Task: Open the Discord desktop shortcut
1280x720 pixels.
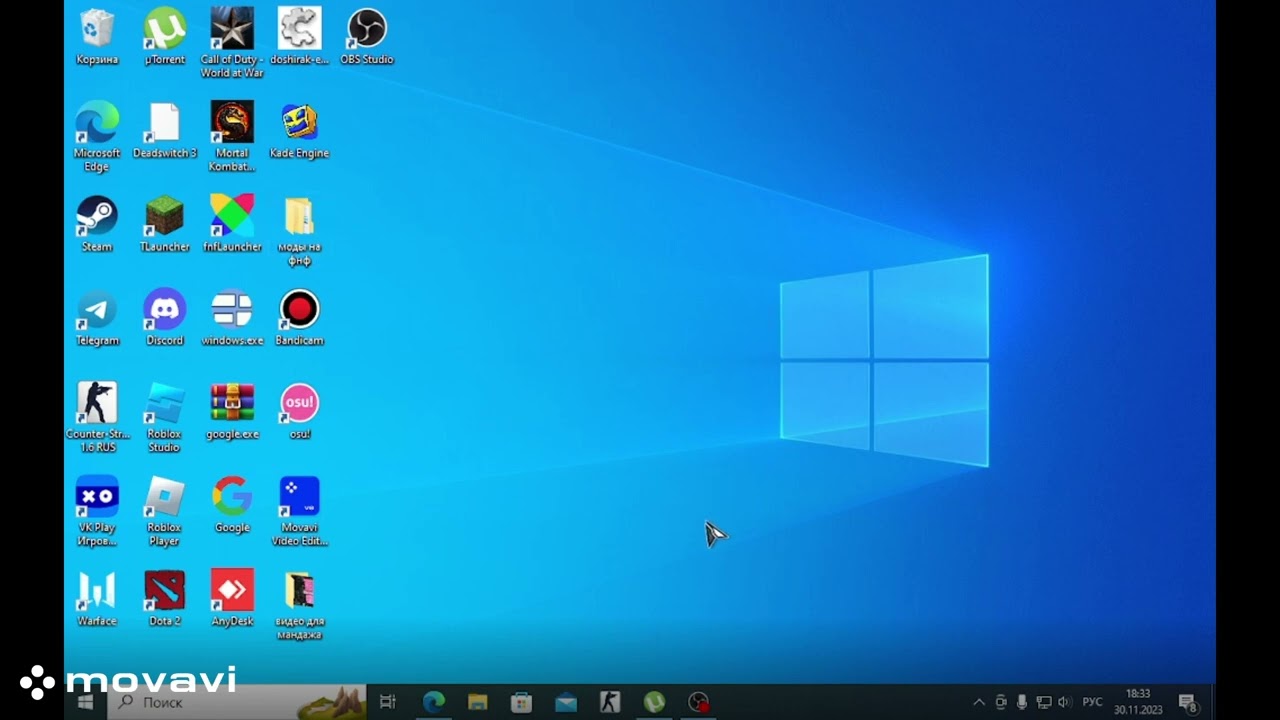Action: pyautogui.click(x=165, y=318)
